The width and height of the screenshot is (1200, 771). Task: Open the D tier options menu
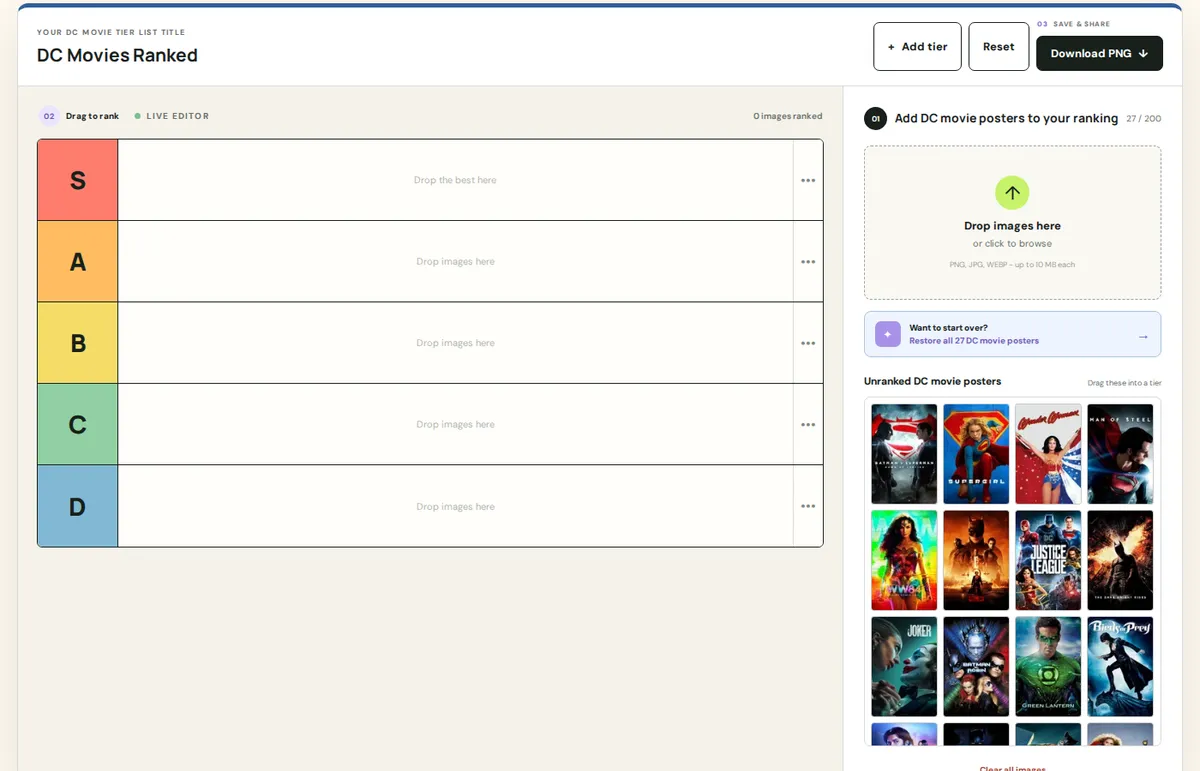tap(808, 506)
